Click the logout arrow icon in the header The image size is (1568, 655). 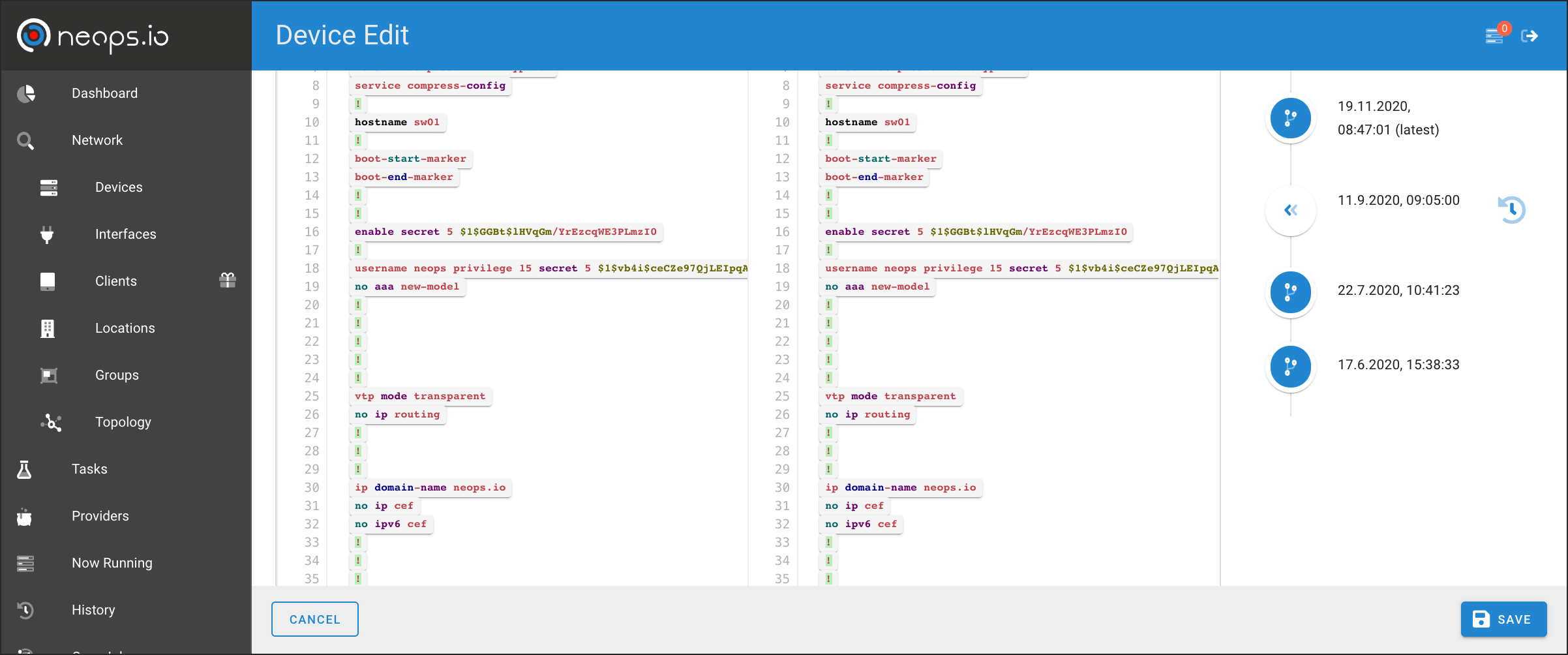tap(1530, 36)
